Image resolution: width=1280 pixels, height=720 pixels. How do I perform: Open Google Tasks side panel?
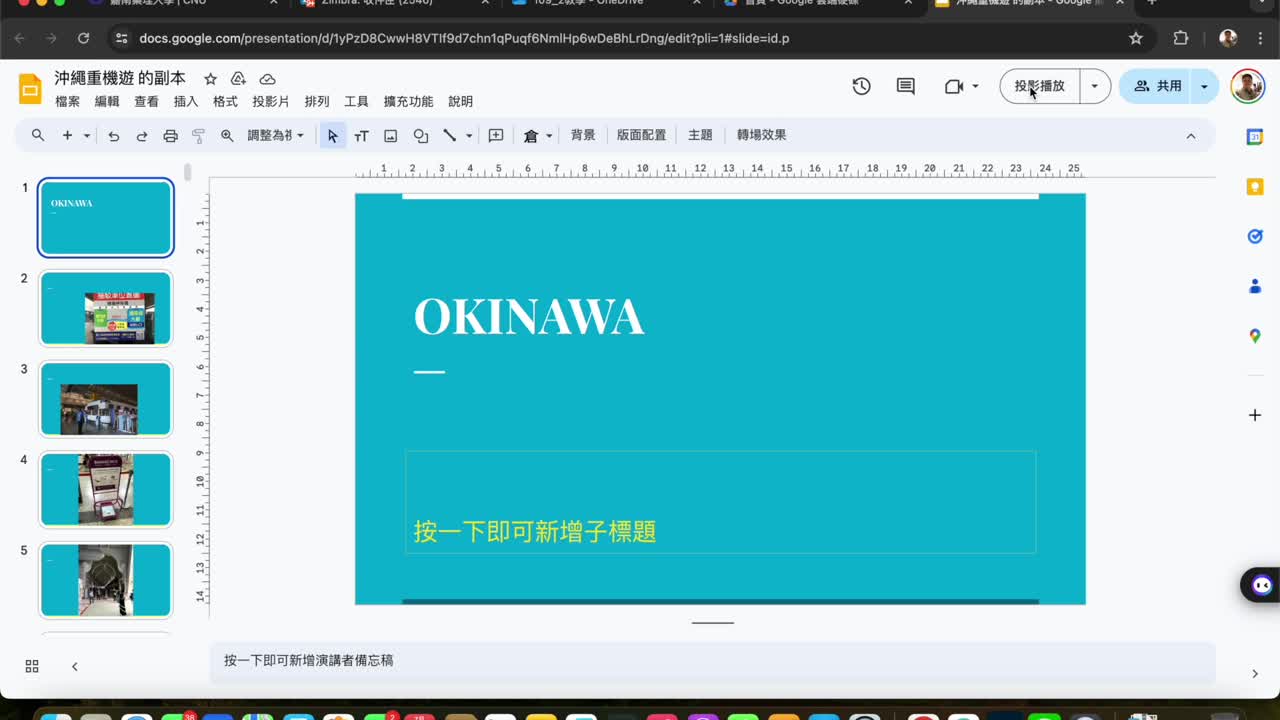[x=1255, y=237]
